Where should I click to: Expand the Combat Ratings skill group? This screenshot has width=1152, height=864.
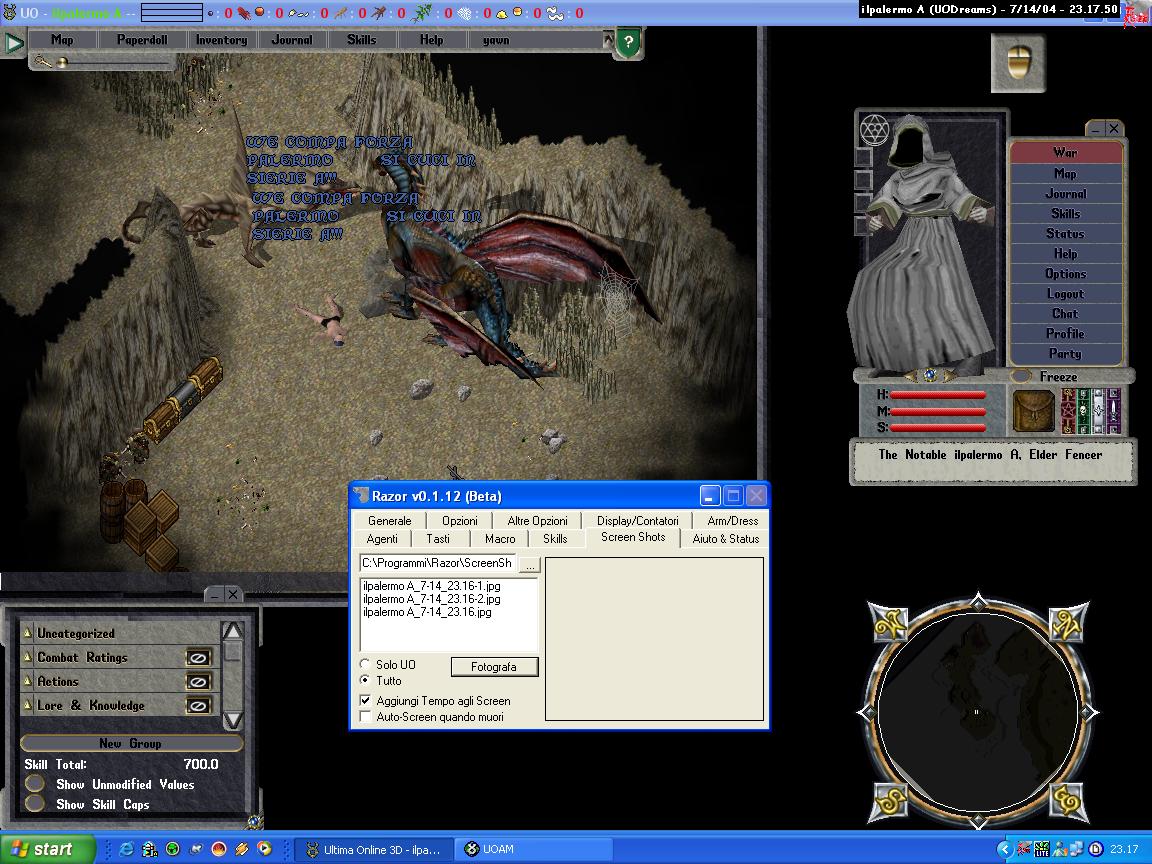(x=28, y=658)
